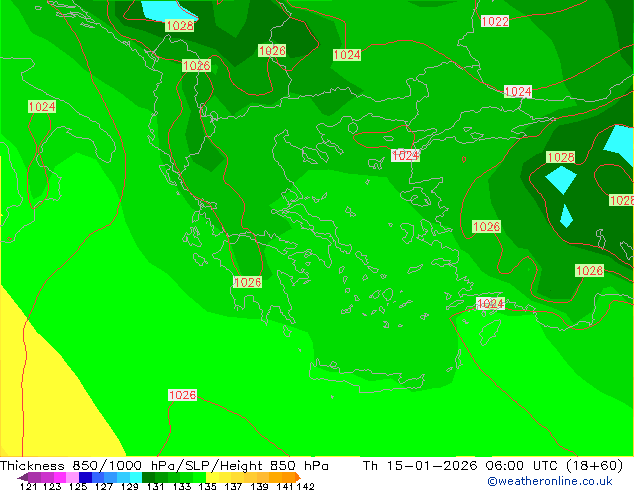
Task: Click the legend value 121
Action: tap(29, 486)
